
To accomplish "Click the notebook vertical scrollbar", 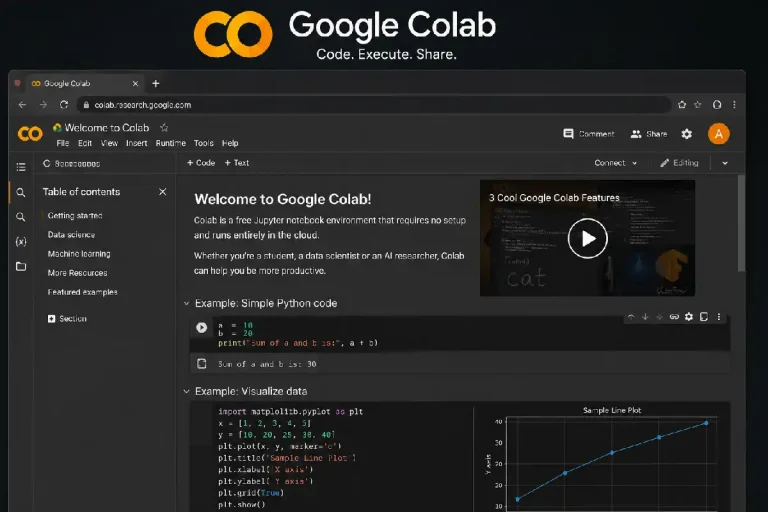I will [742, 223].
